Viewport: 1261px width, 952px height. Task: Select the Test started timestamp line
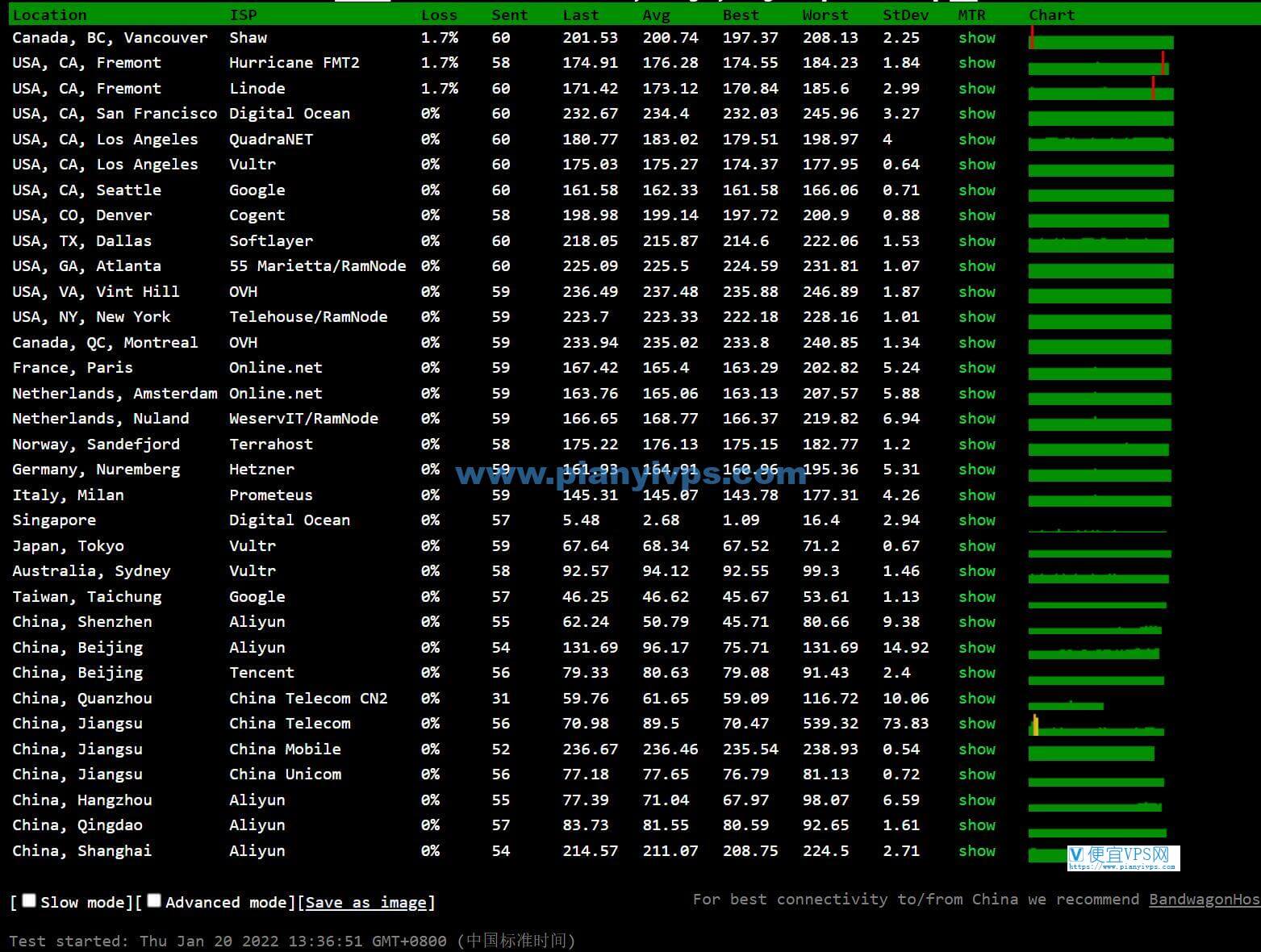click(292, 941)
